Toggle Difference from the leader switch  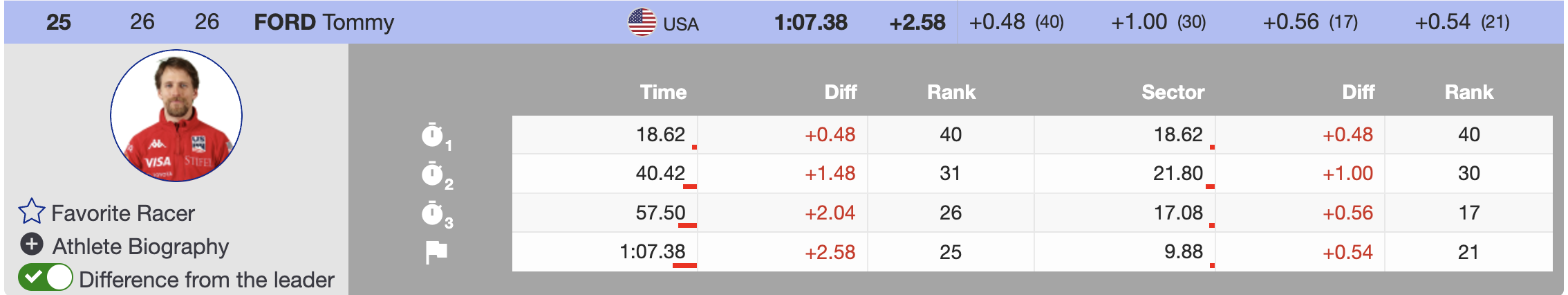(x=46, y=278)
